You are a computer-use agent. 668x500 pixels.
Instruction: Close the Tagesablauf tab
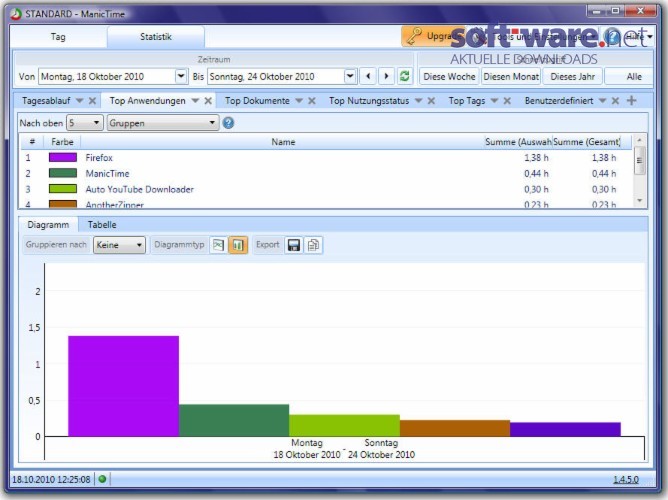(92, 101)
